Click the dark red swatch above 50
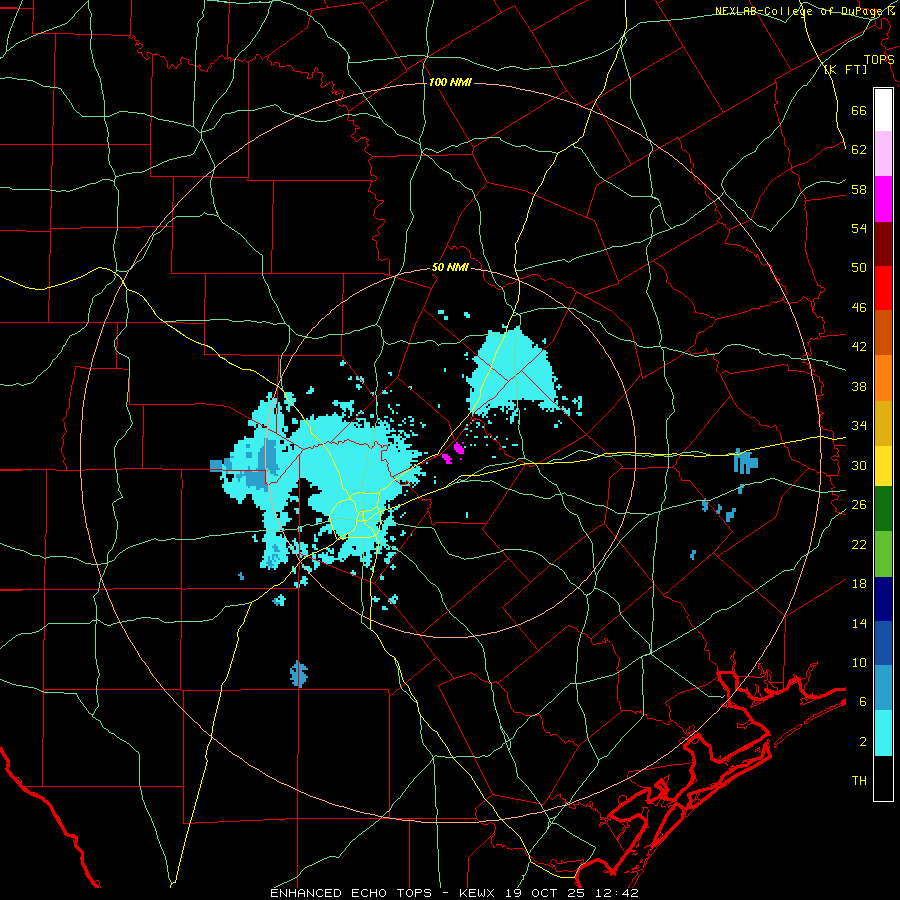This screenshot has height=900, width=900. click(x=883, y=243)
